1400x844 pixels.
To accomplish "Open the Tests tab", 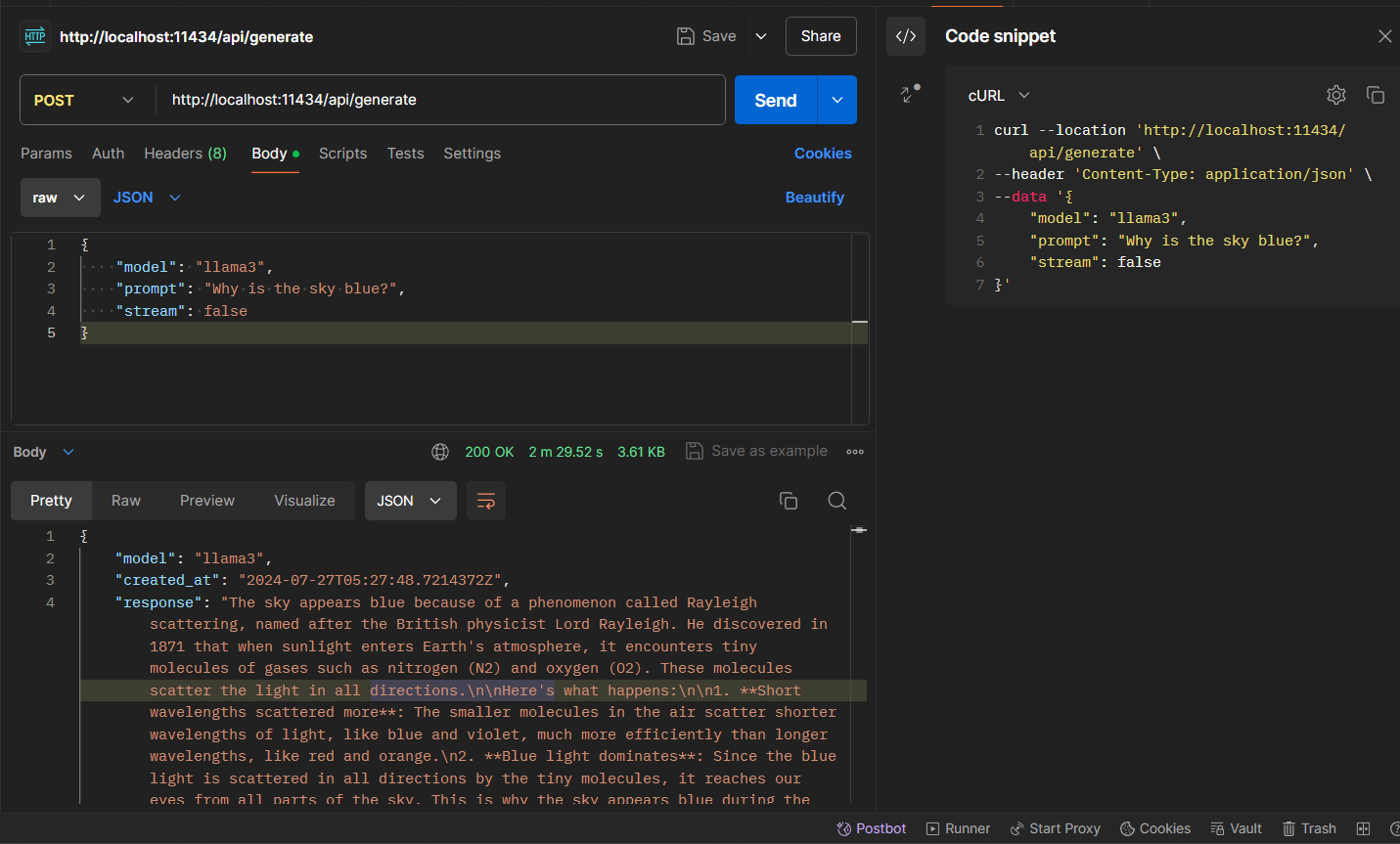I will tap(405, 154).
